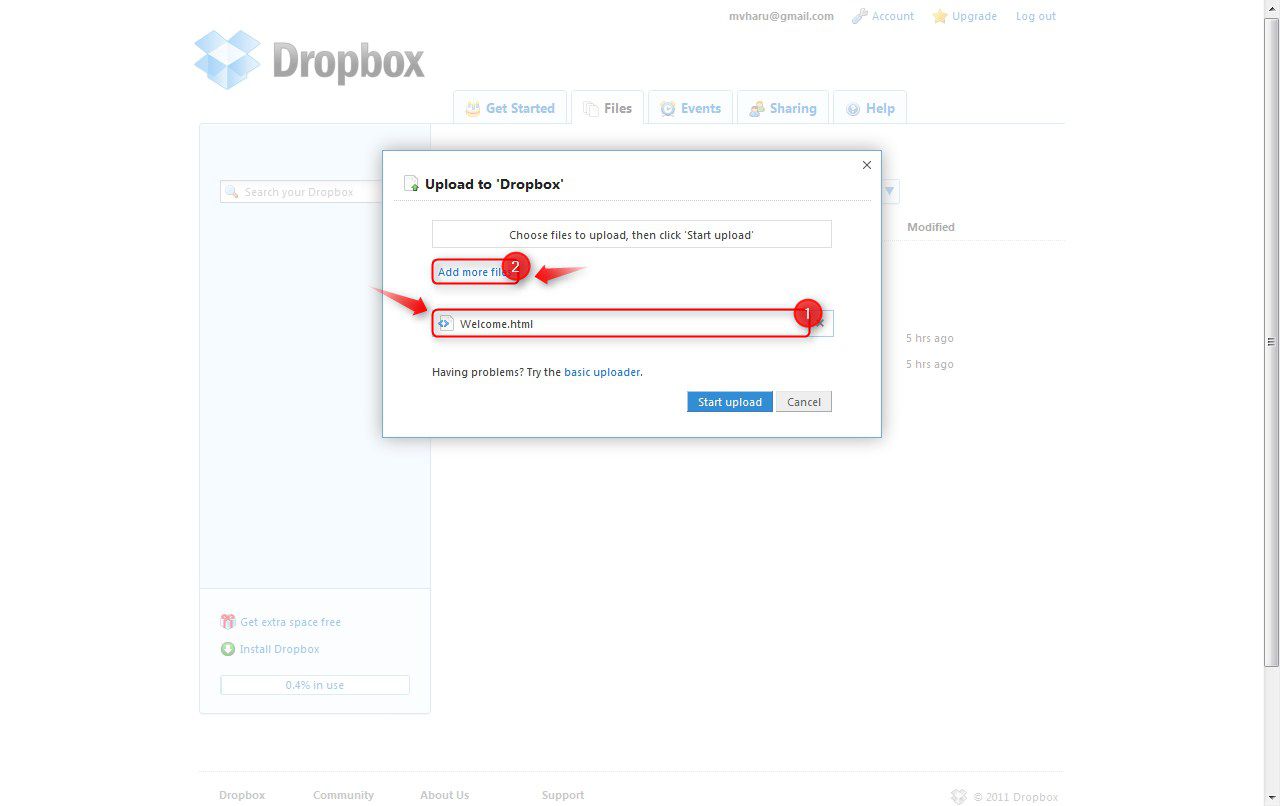The height and width of the screenshot is (806, 1280).
Task: Click the Files tab page icon
Action: coord(591,109)
